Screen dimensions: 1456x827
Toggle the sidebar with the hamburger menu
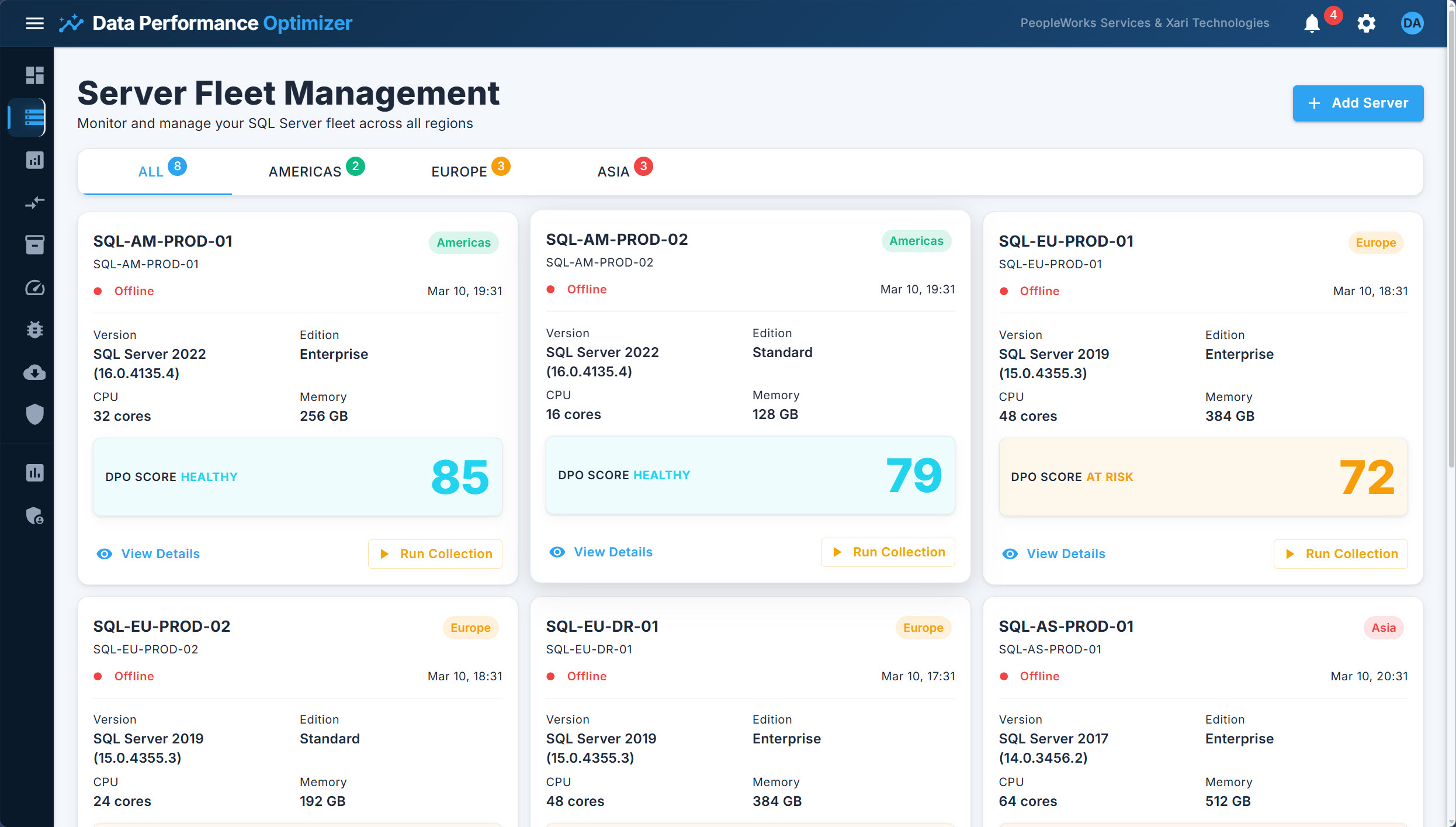click(x=34, y=23)
